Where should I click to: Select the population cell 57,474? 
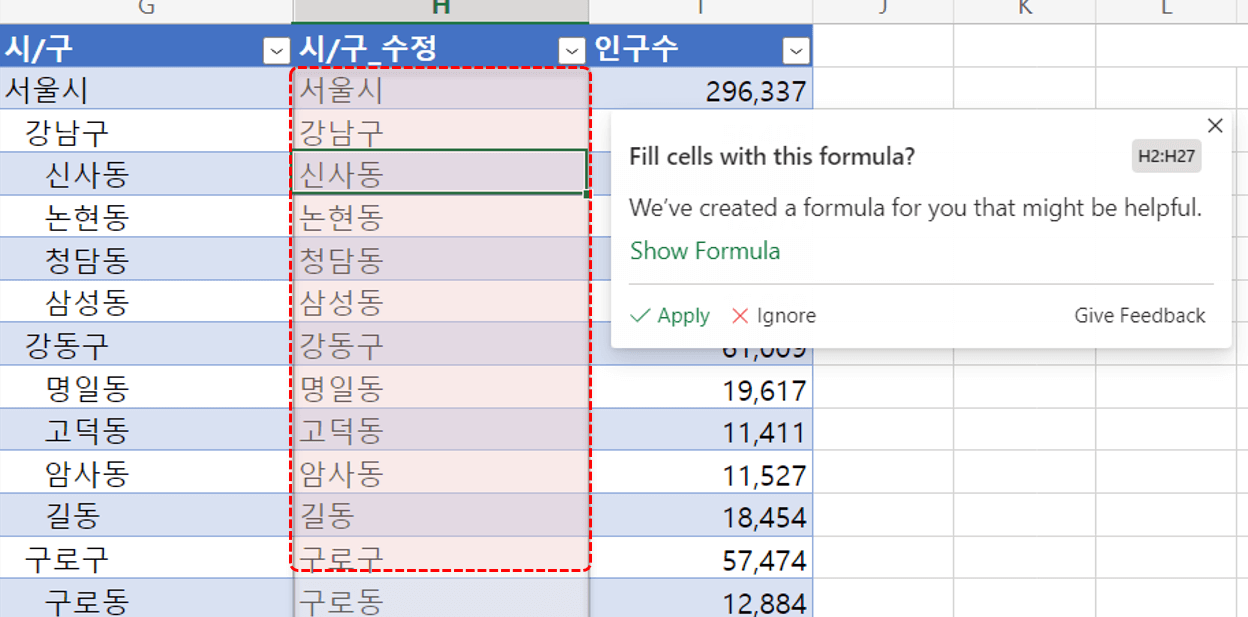tap(700, 558)
